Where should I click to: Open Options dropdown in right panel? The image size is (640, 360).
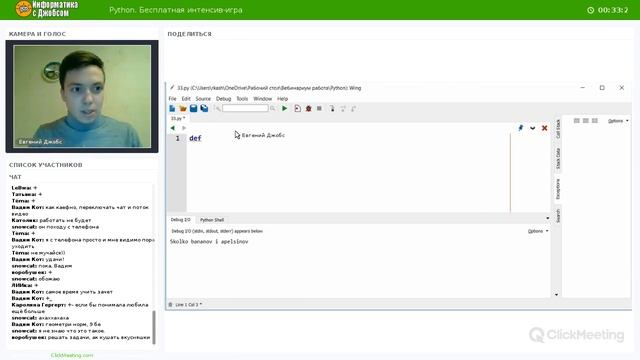pos(618,121)
